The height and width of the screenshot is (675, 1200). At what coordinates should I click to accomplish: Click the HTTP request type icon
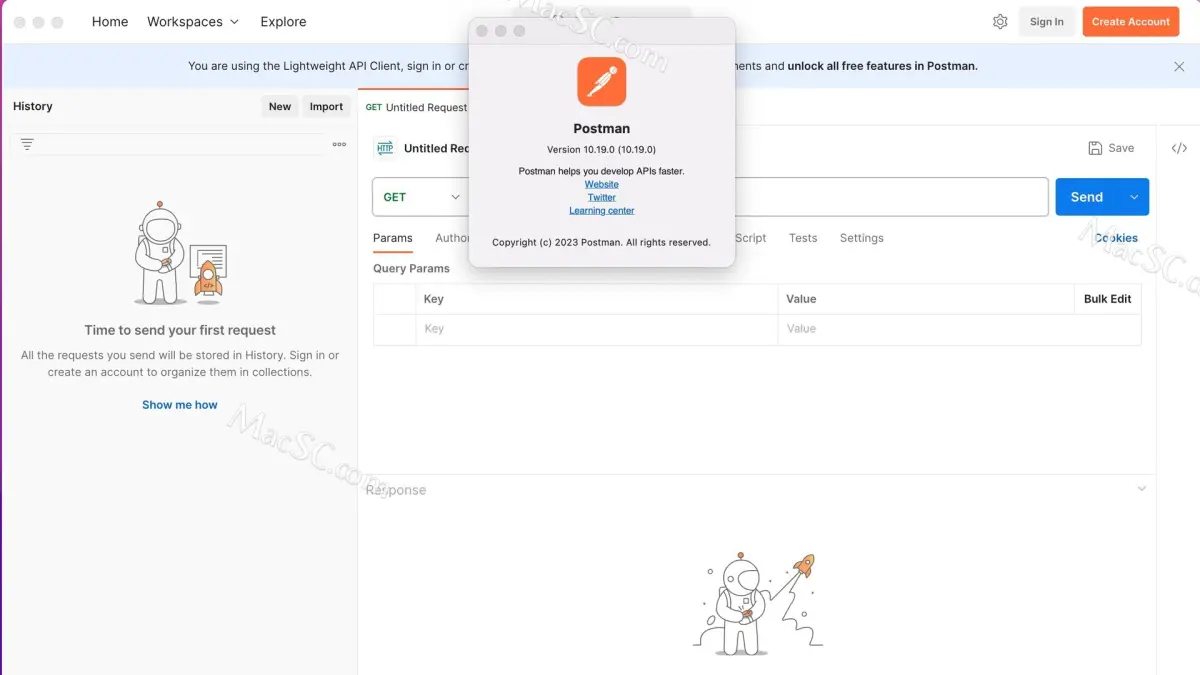click(x=385, y=148)
